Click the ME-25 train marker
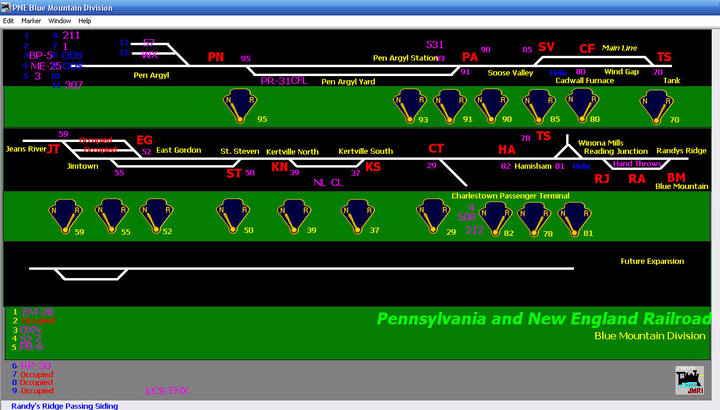The width and height of the screenshot is (720, 410). pos(45,66)
